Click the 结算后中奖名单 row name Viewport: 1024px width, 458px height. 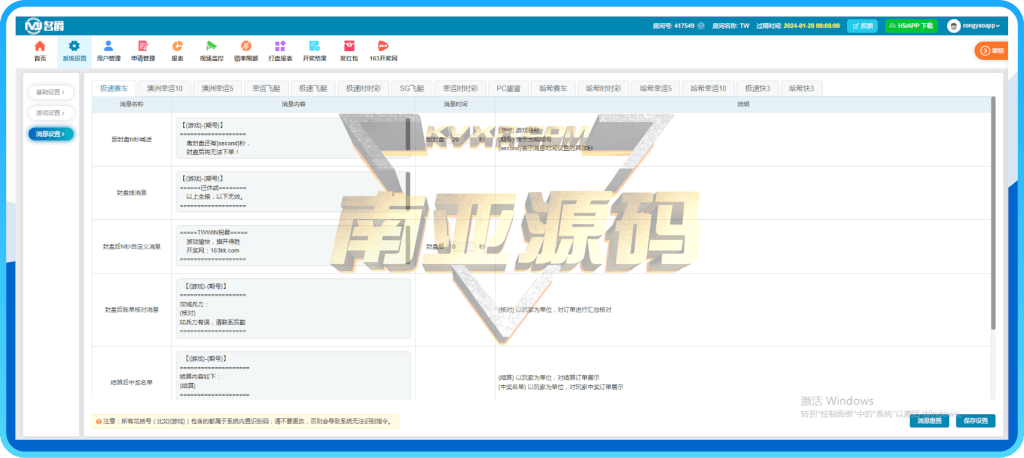131,382
